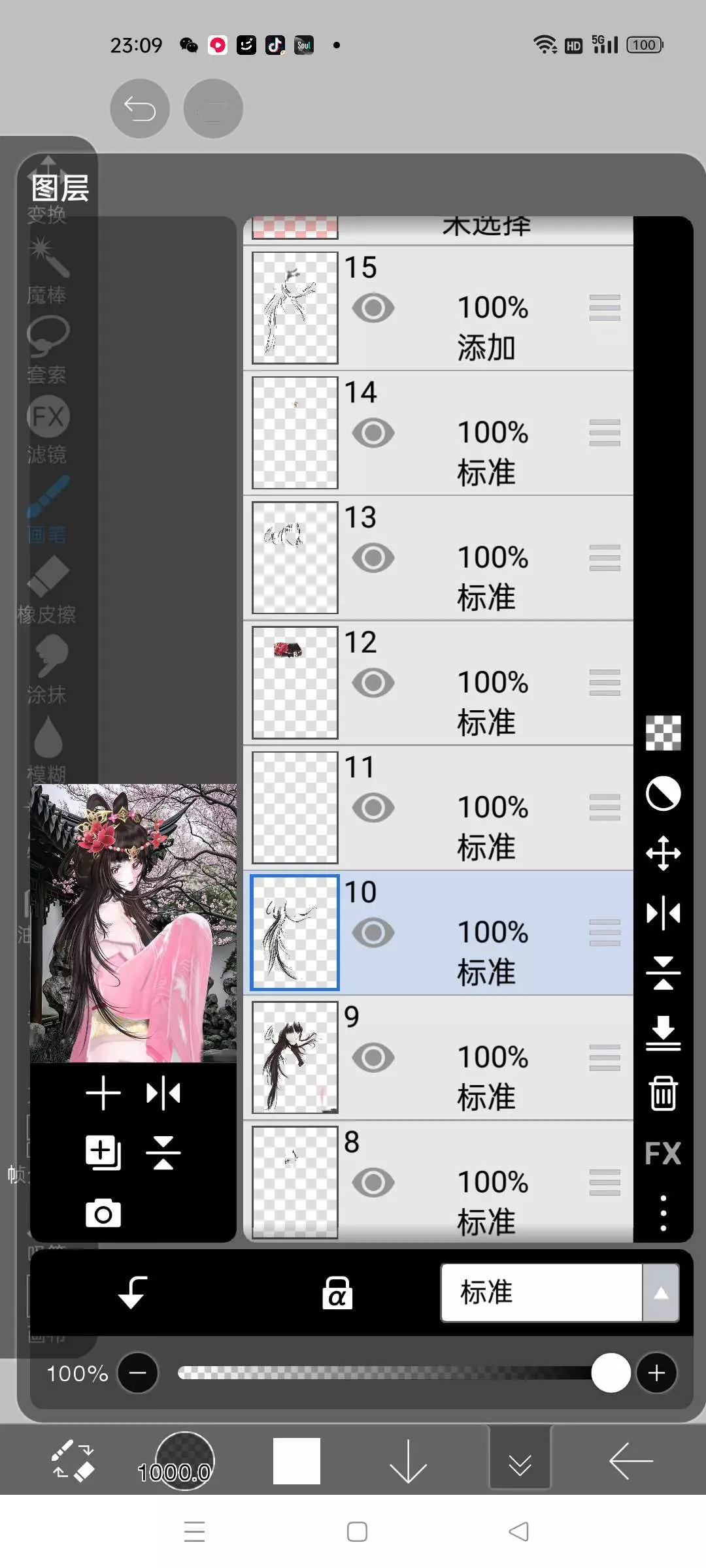Toggle the eye on layer 9
This screenshot has width=706, height=1568.
click(x=373, y=1058)
